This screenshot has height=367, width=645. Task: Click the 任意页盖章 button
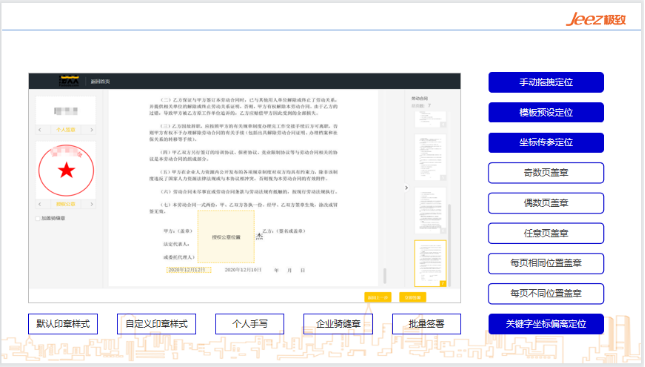pyautogui.click(x=546, y=233)
